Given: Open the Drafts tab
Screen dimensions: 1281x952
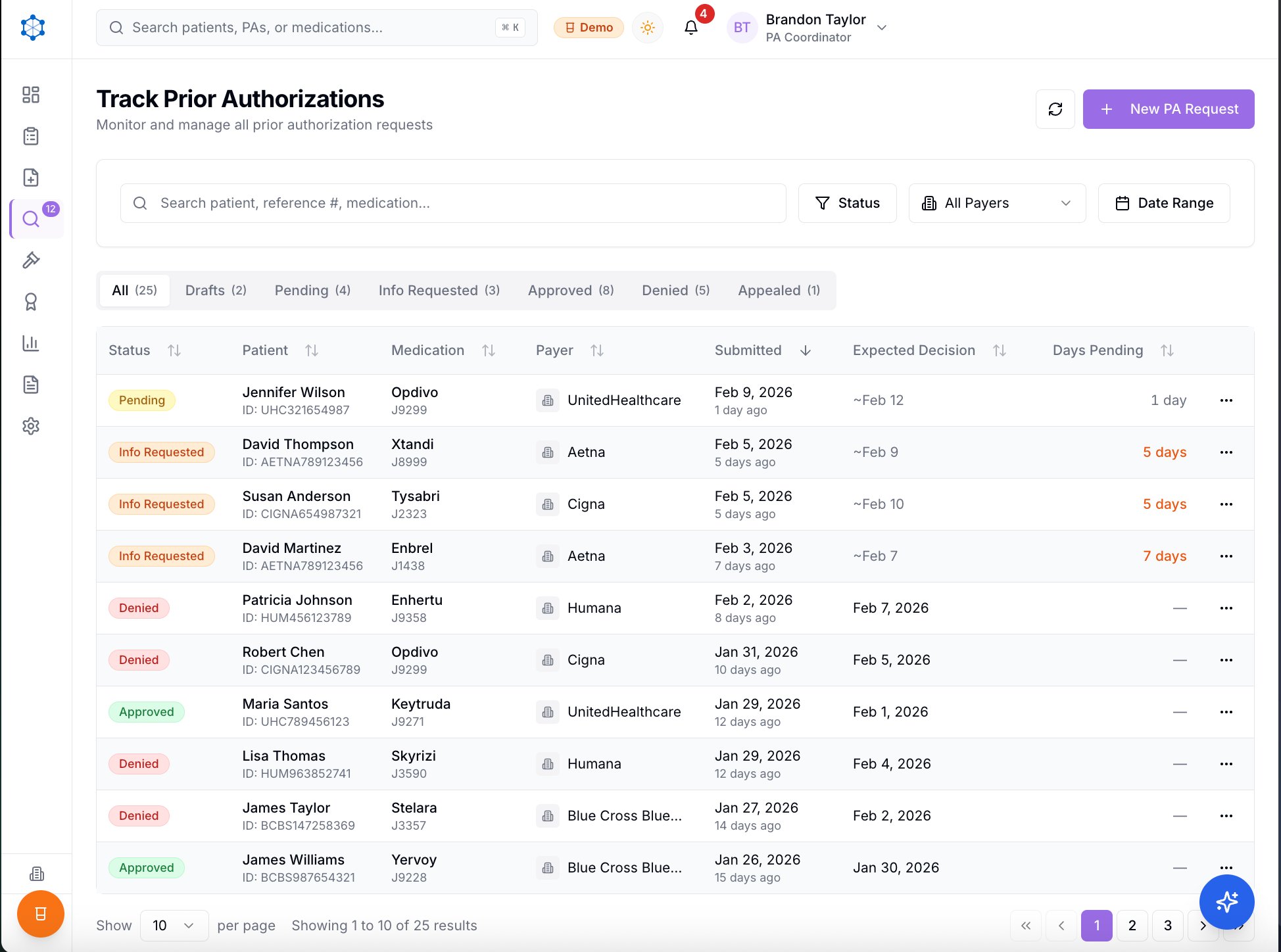Looking at the screenshot, I should click(x=215, y=290).
